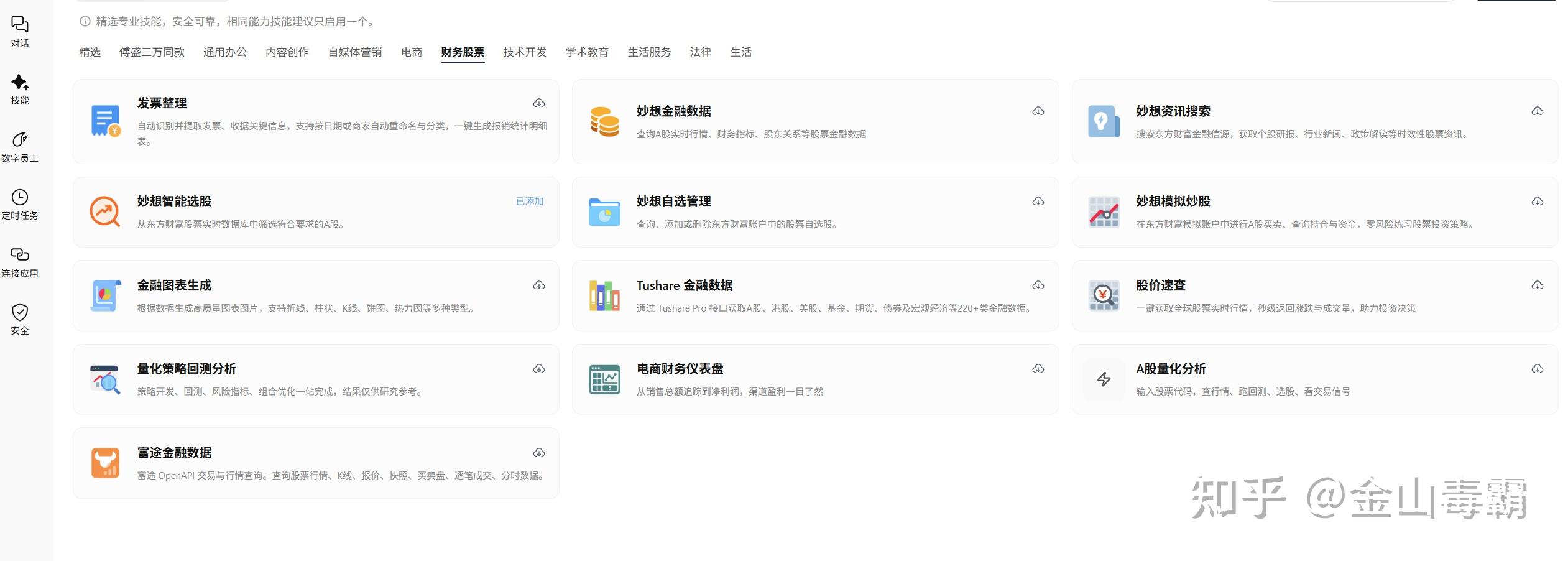
Task: Open the 电商财务仪表盘 skill title
Action: pyautogui.click(x=680, y=369)
